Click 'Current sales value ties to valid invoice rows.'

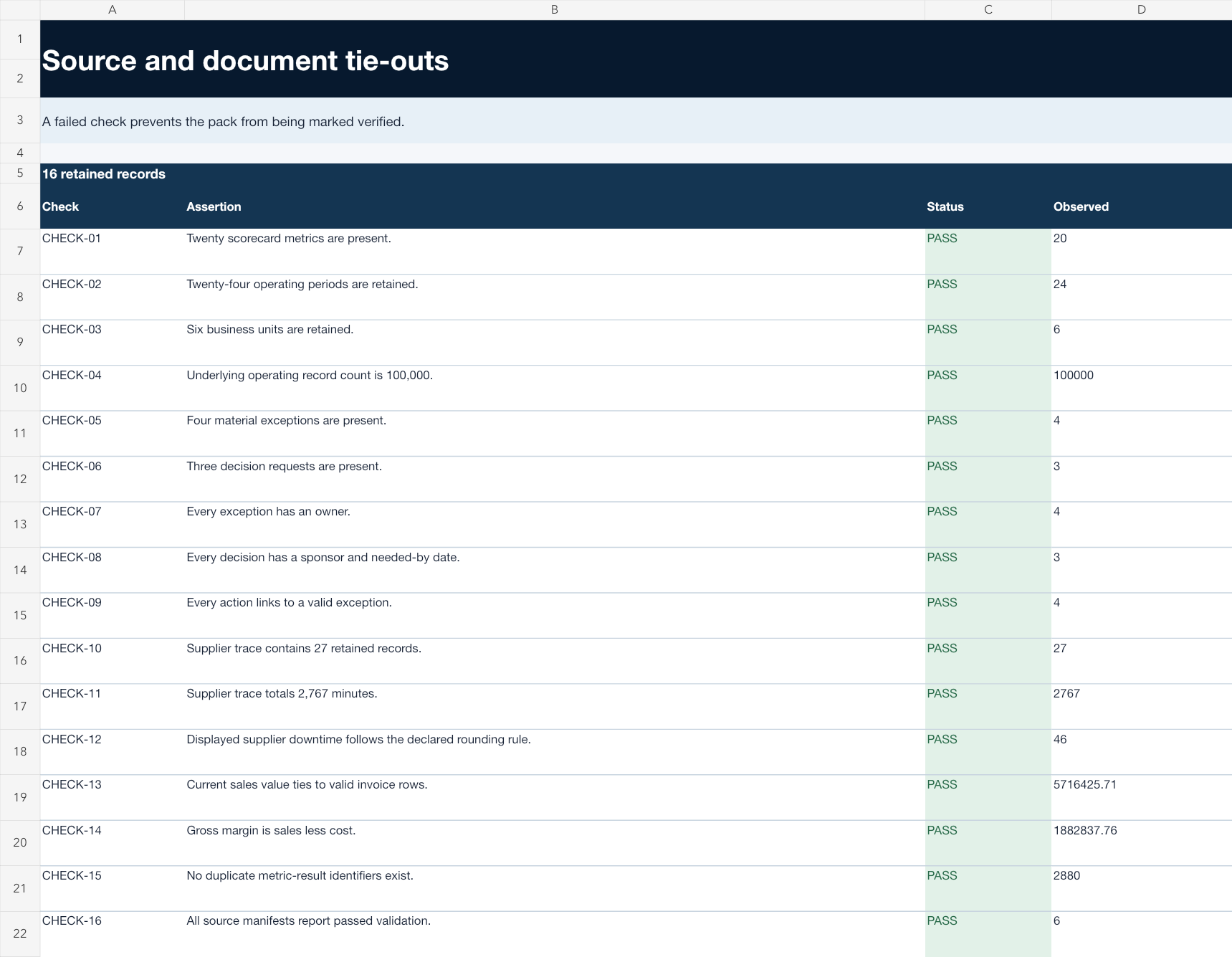pos(307,784)
